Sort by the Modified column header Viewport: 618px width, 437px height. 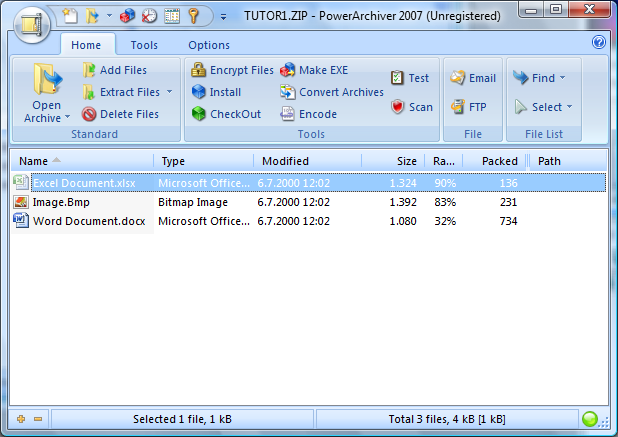tap(307, 161)
